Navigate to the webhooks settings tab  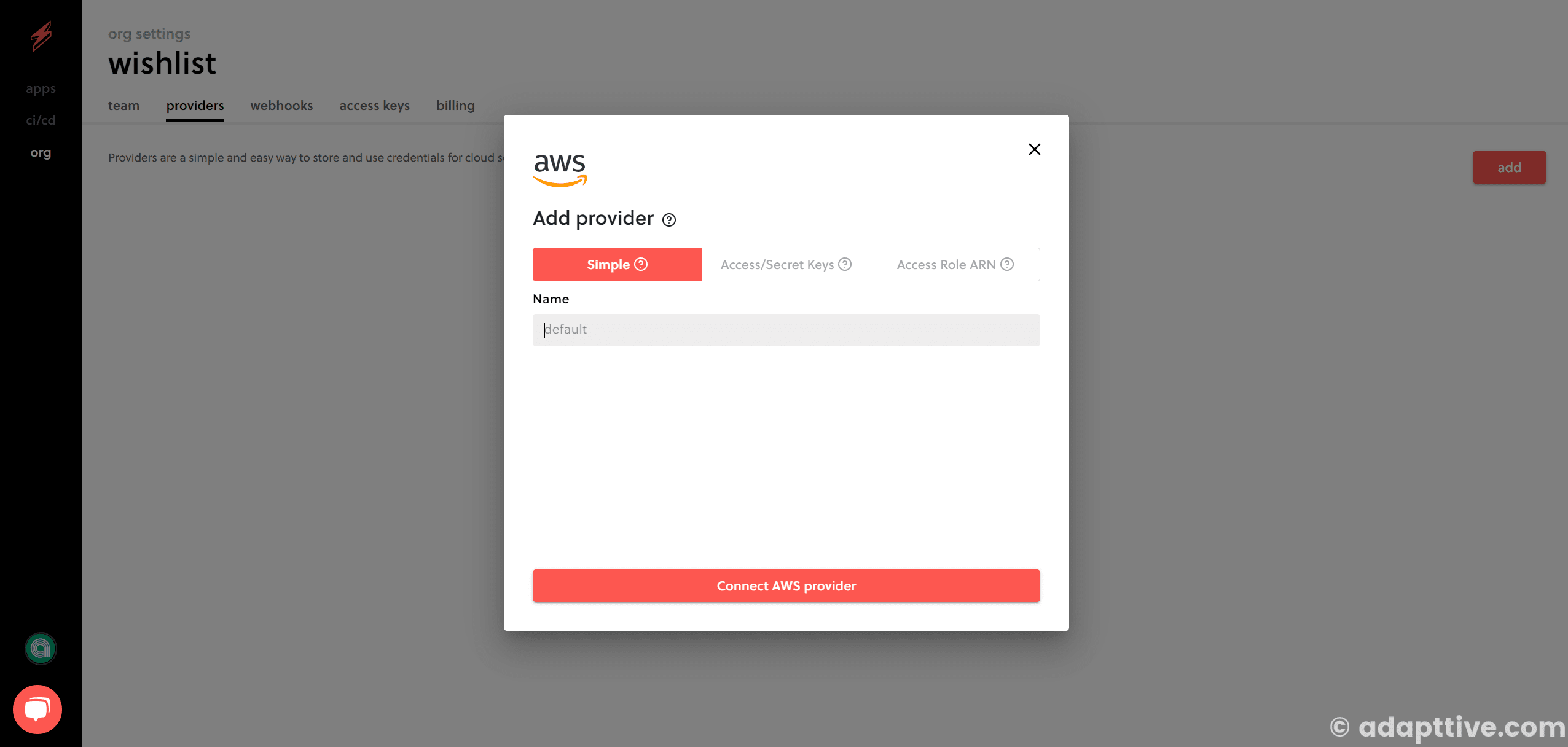point(281,105)
